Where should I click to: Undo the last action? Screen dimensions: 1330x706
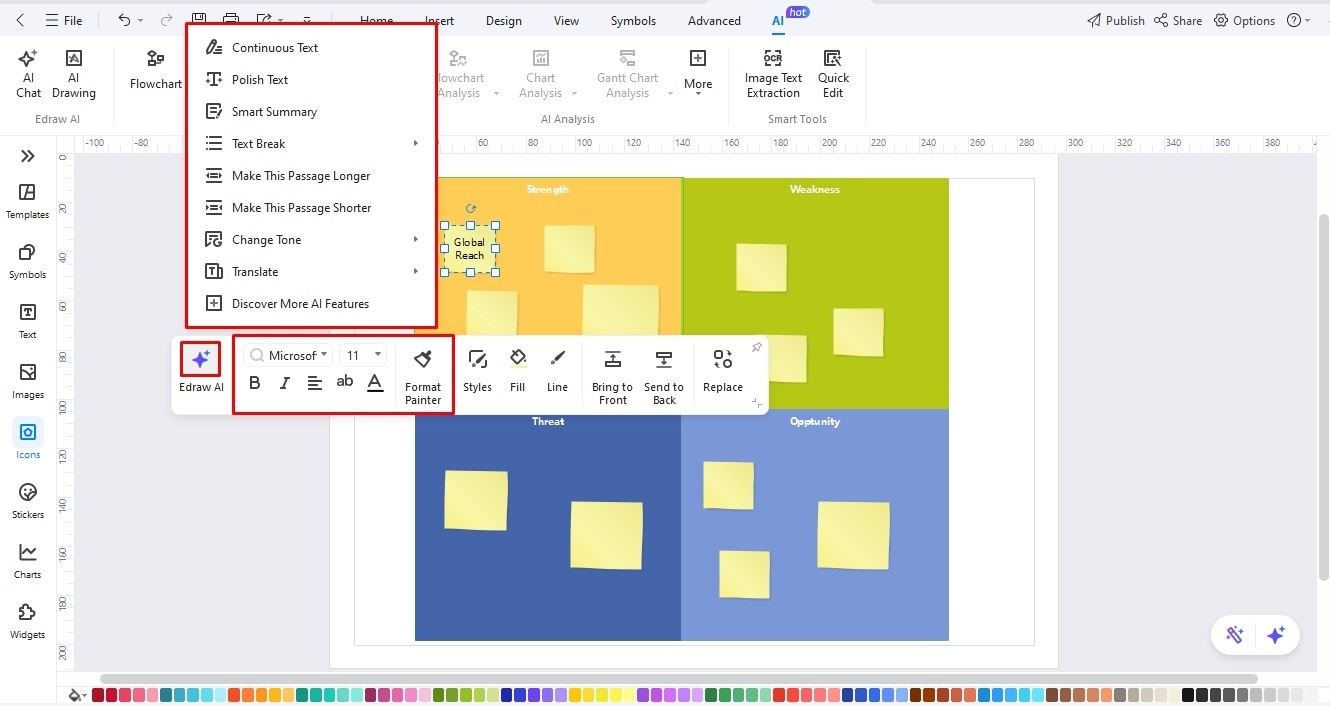coord(124,20)
